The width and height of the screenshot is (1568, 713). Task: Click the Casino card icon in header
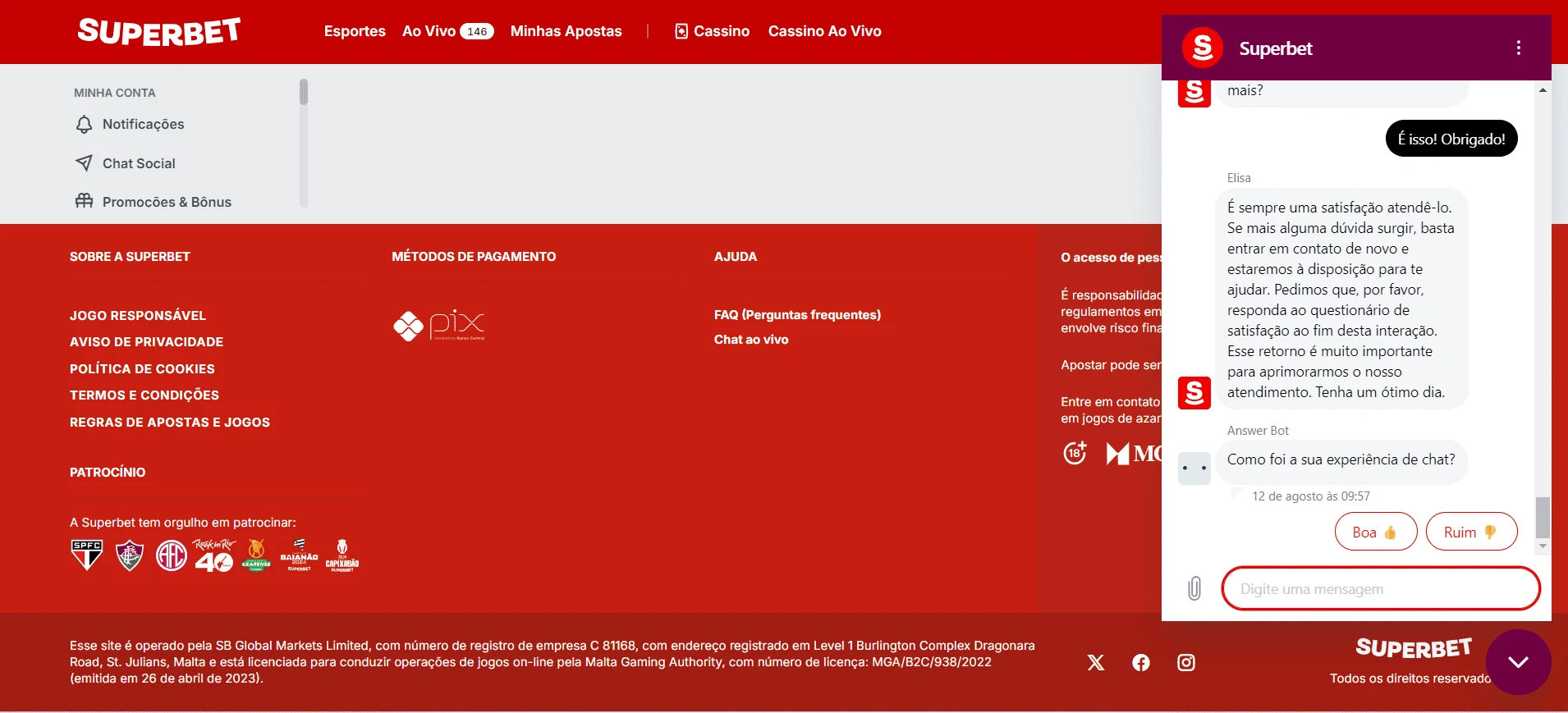click(681, 31)
